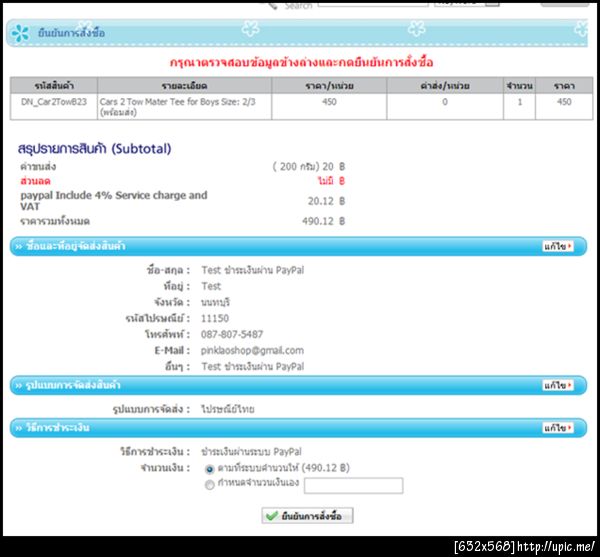
Task: Click the paypal service charge 20.12 B value
Action: point(326,201)
